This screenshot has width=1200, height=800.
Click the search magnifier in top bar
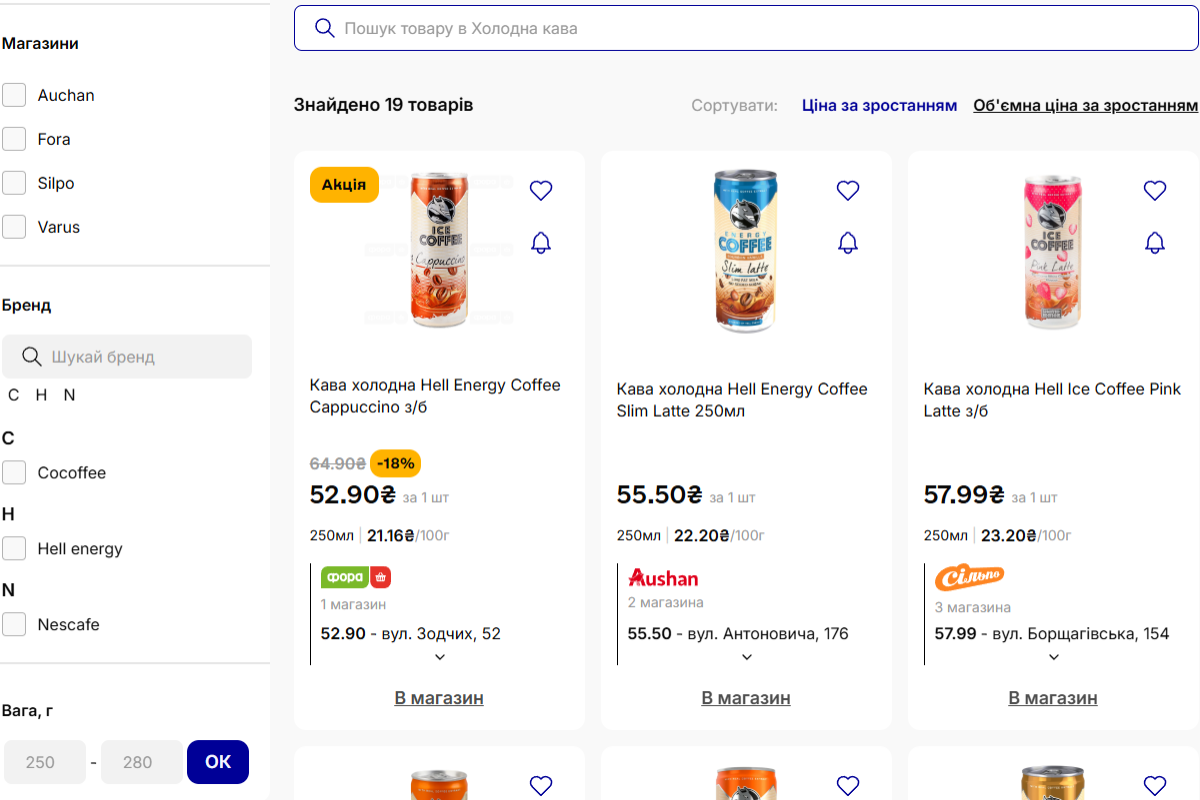pos(324,28)
